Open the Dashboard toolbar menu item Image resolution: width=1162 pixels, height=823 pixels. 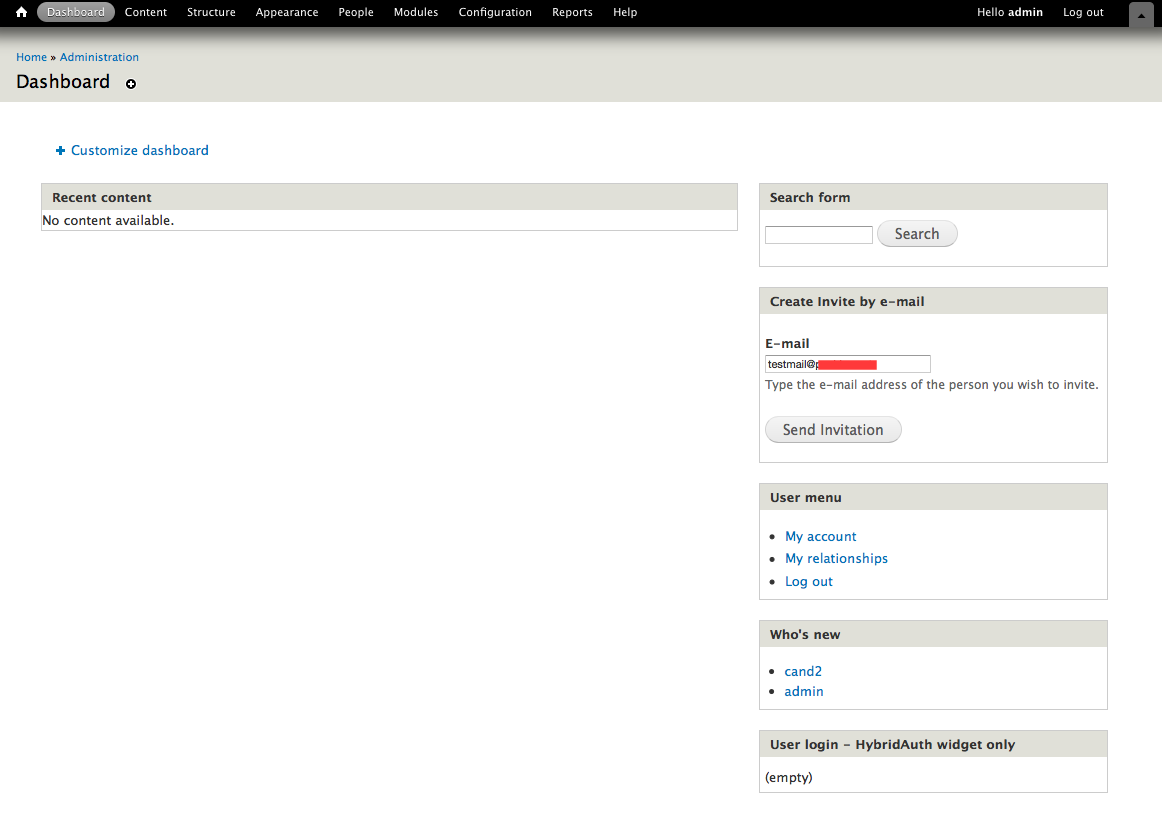(76, 12)
